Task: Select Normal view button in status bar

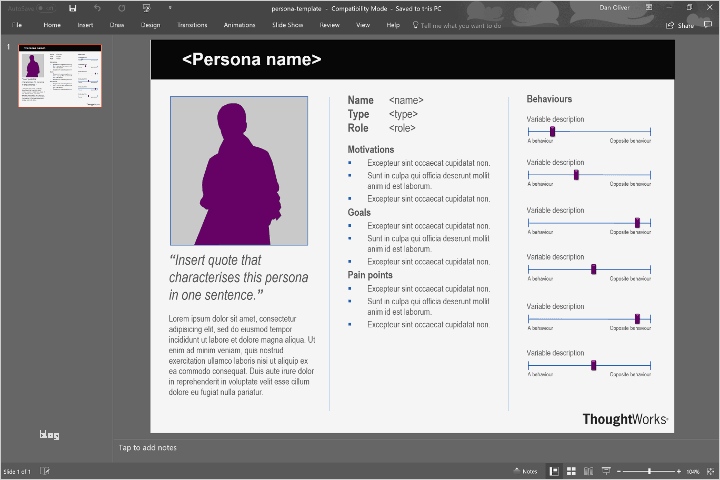Action: [552, 471]
